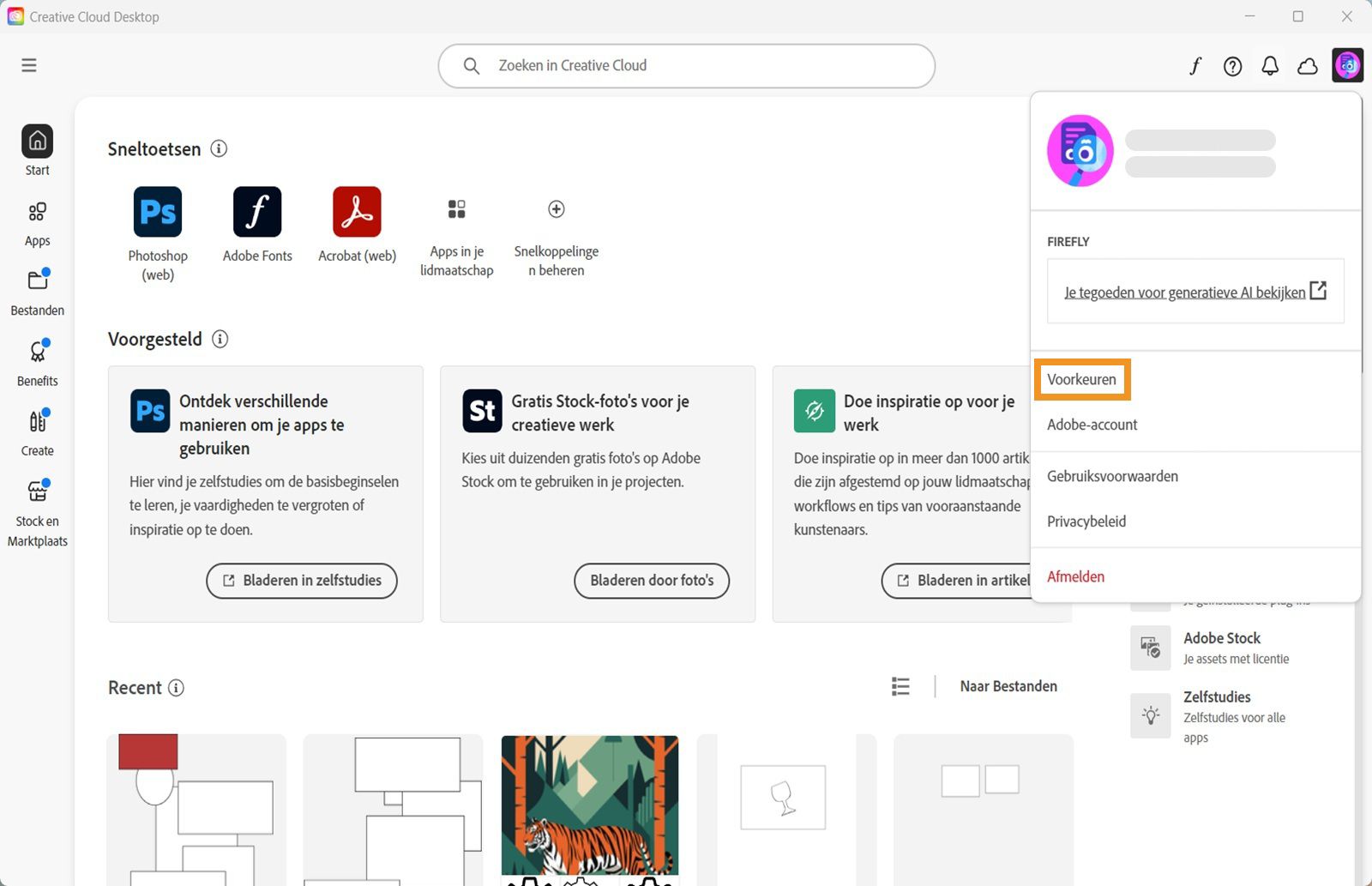
Task: Click the Zoeken in Creative Cloud field
Action: point(686,65)
